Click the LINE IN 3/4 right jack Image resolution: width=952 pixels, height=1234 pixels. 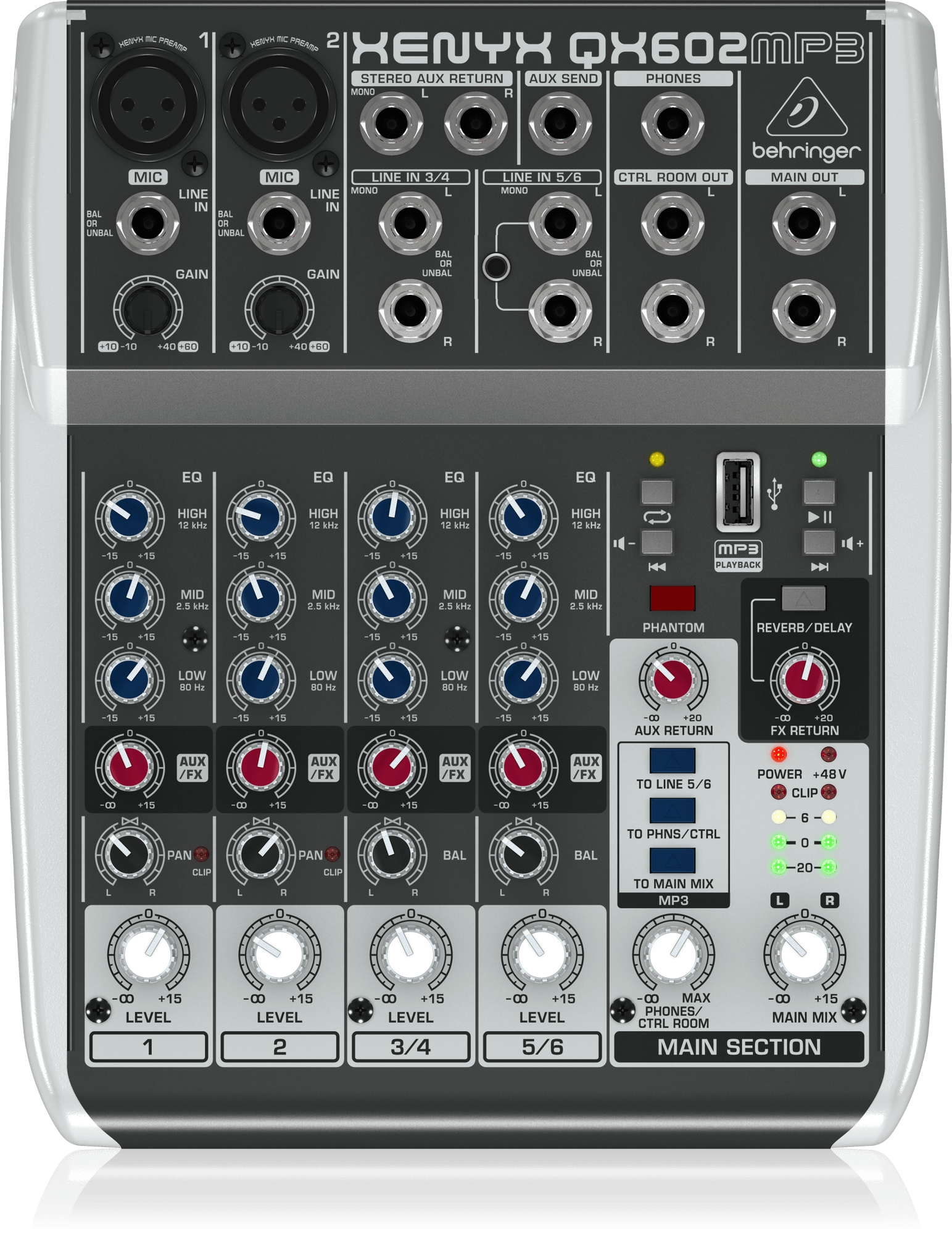(410, 310)
